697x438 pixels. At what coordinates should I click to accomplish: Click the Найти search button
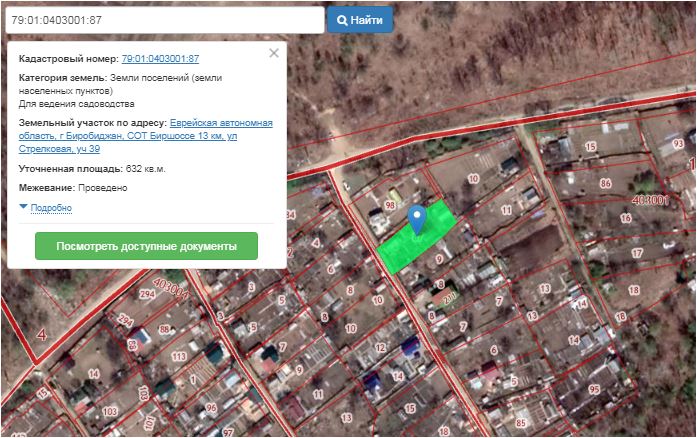(360, 20)
